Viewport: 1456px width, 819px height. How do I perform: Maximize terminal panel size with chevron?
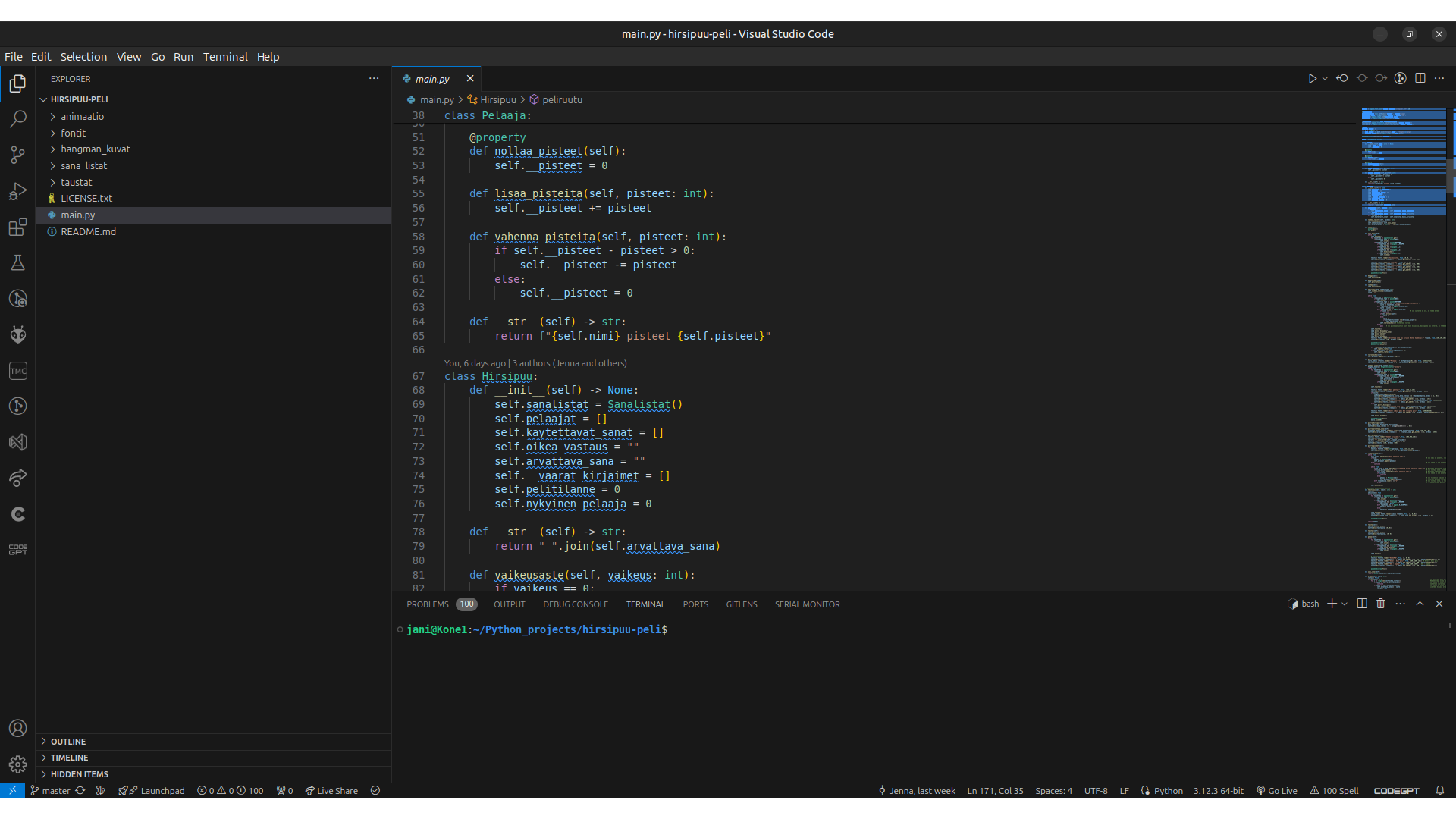[x=1420, y=604]
